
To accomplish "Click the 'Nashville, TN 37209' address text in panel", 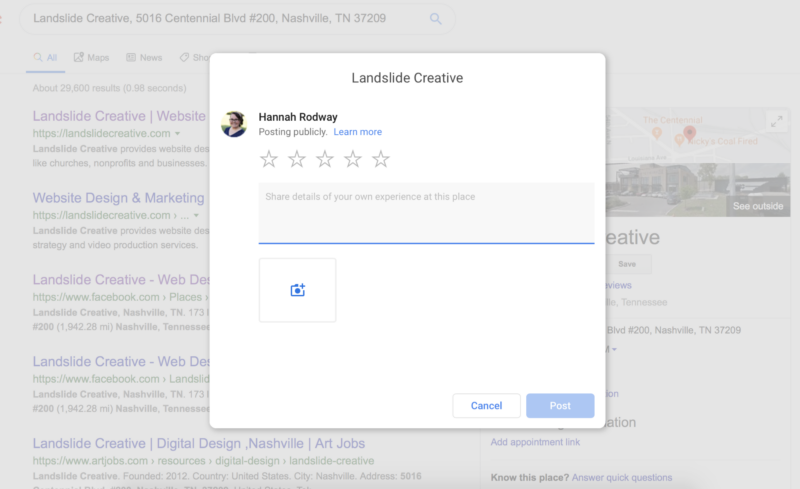I will [697, 330].
